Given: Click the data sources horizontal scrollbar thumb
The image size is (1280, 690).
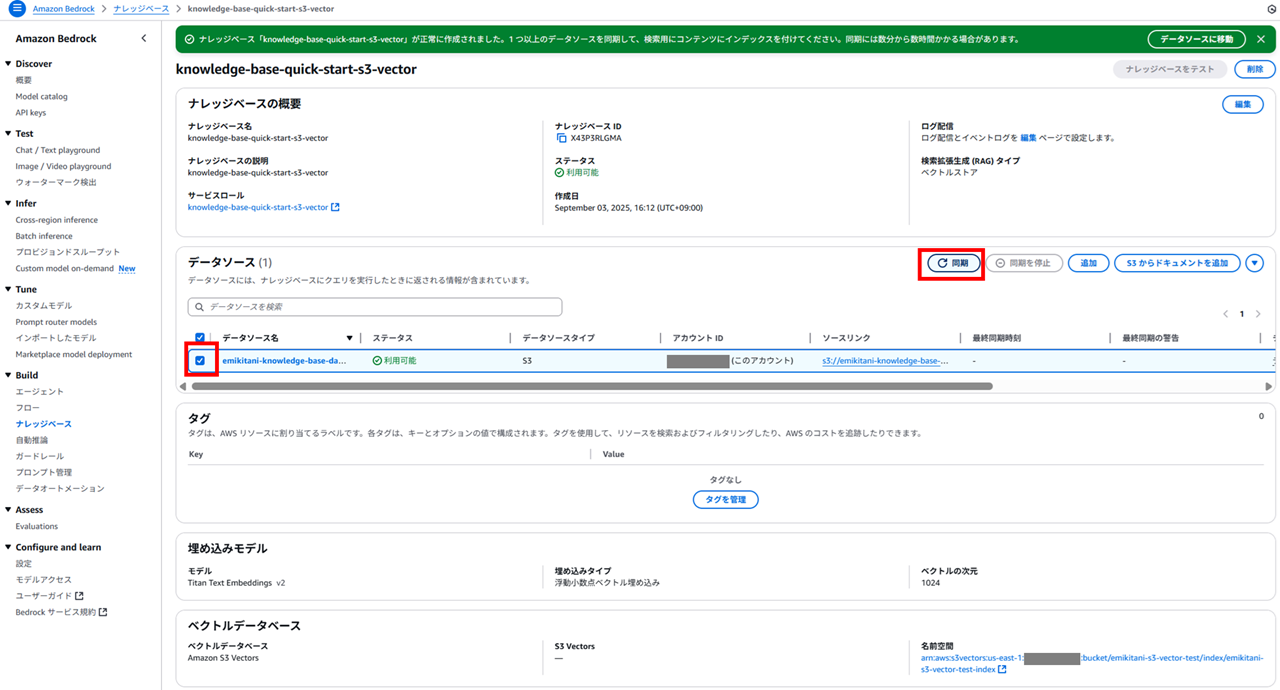Looking at the screenshot, I should (591, 386).
